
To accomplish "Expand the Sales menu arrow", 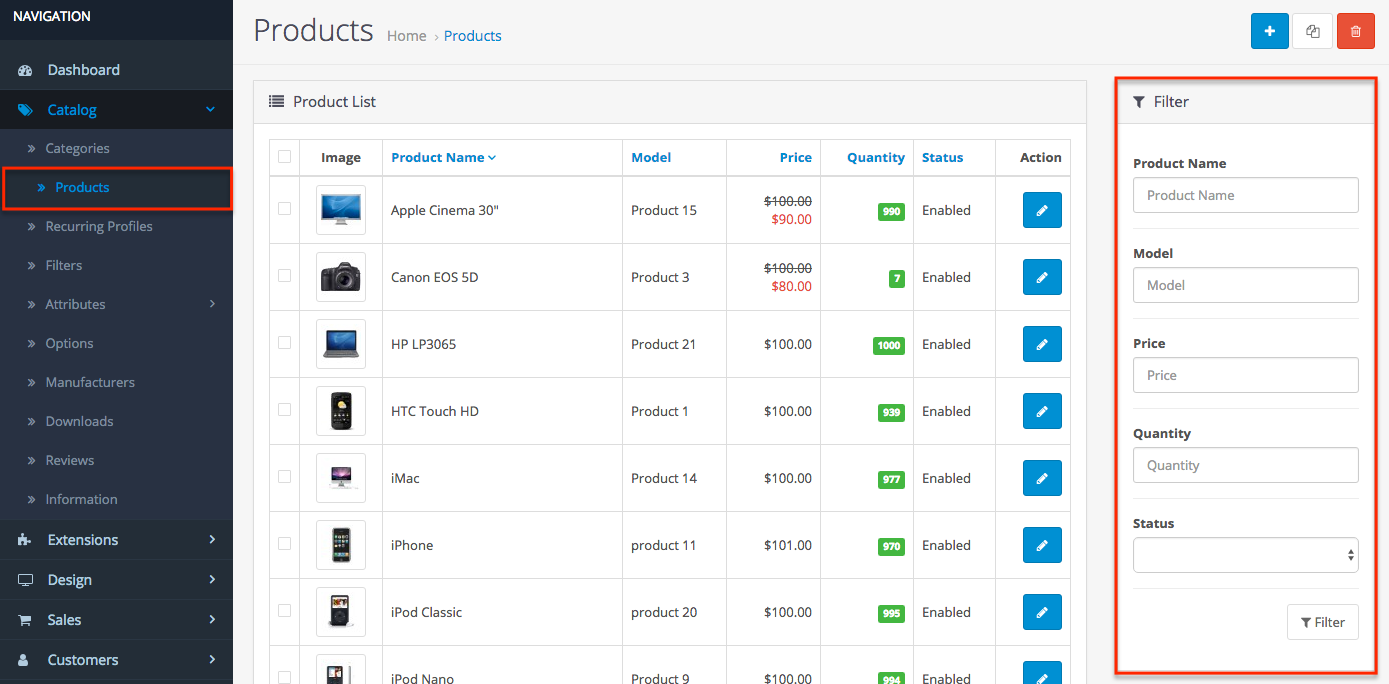I will tap(211, 620).
